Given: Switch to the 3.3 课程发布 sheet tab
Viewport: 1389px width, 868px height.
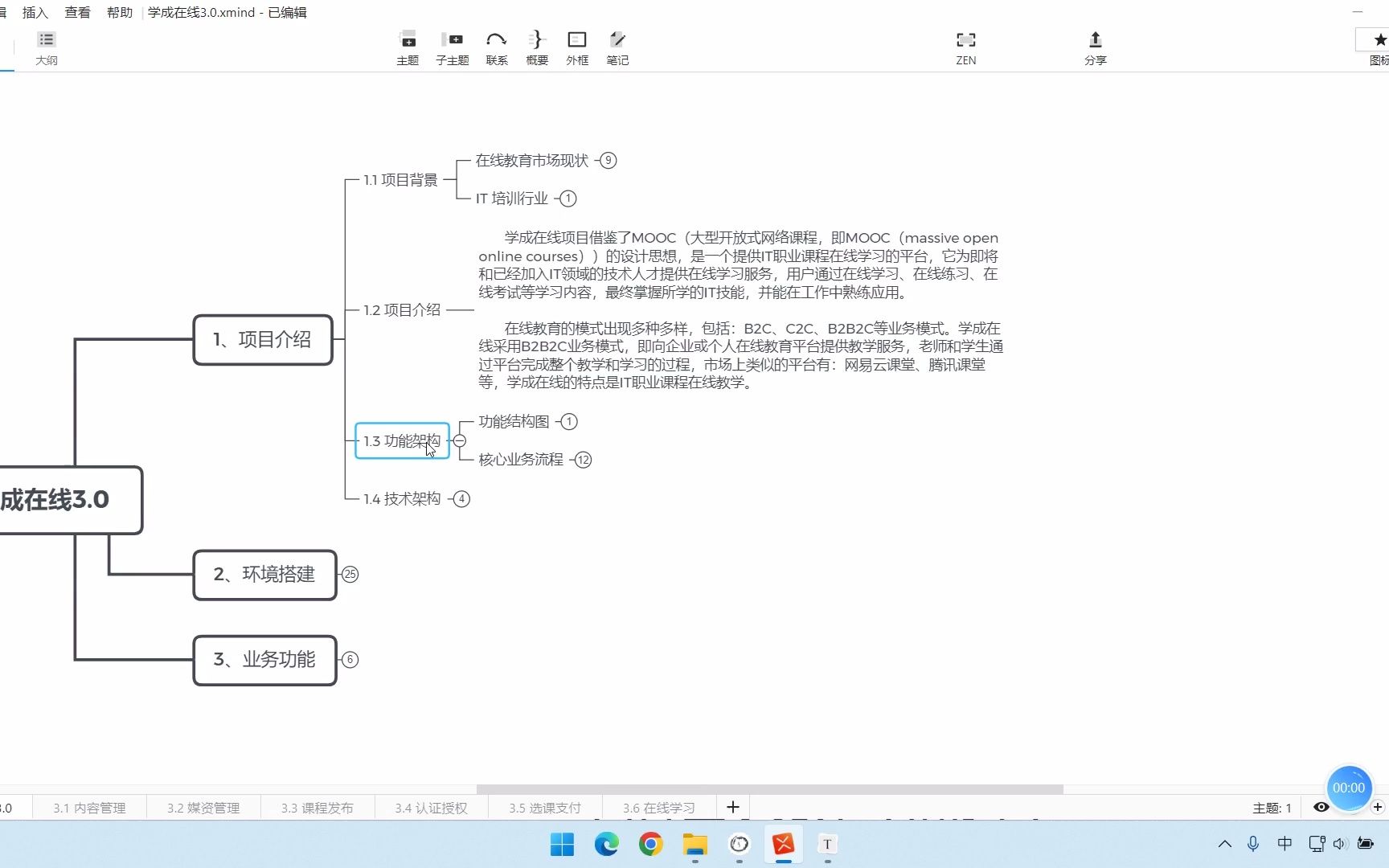Looking at the screenshot, I should click(318, 808).
